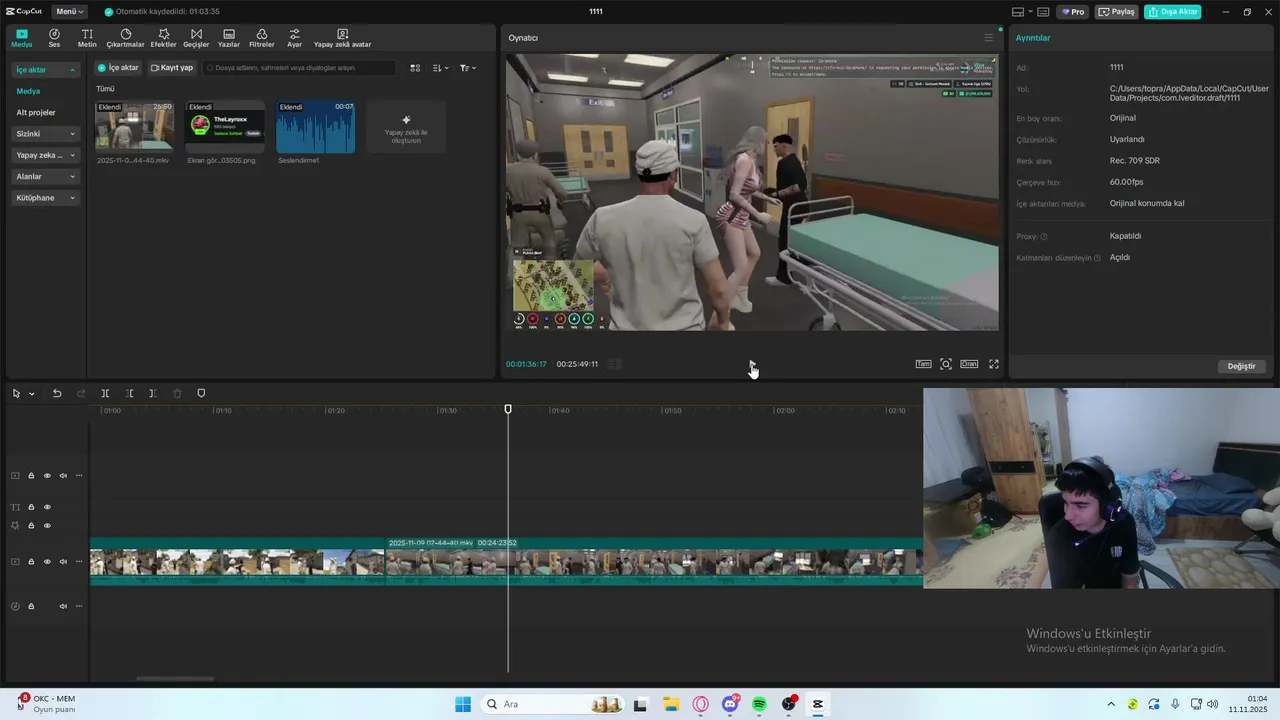Select the 2025-11-0...44-40.mkv video thumbnail

[134, 126]
